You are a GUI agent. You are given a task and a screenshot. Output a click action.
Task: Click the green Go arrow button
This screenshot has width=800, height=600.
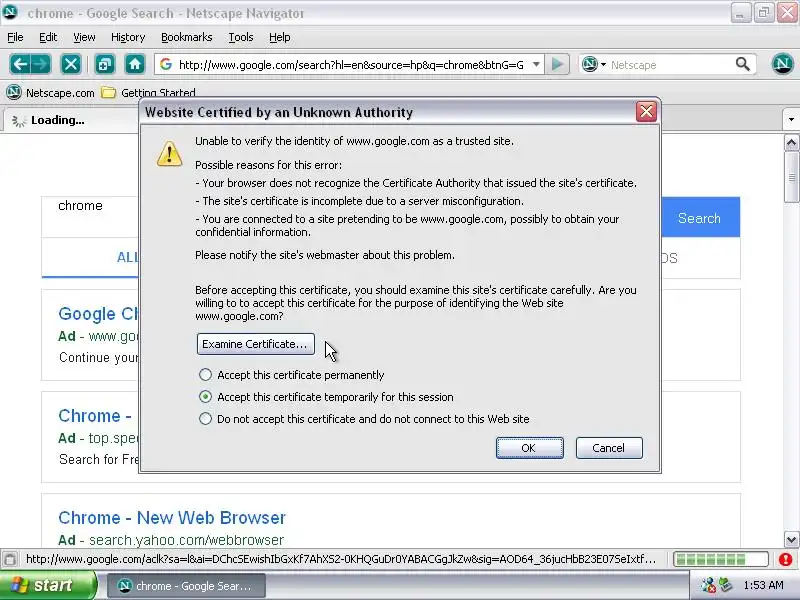coord(557,64)
